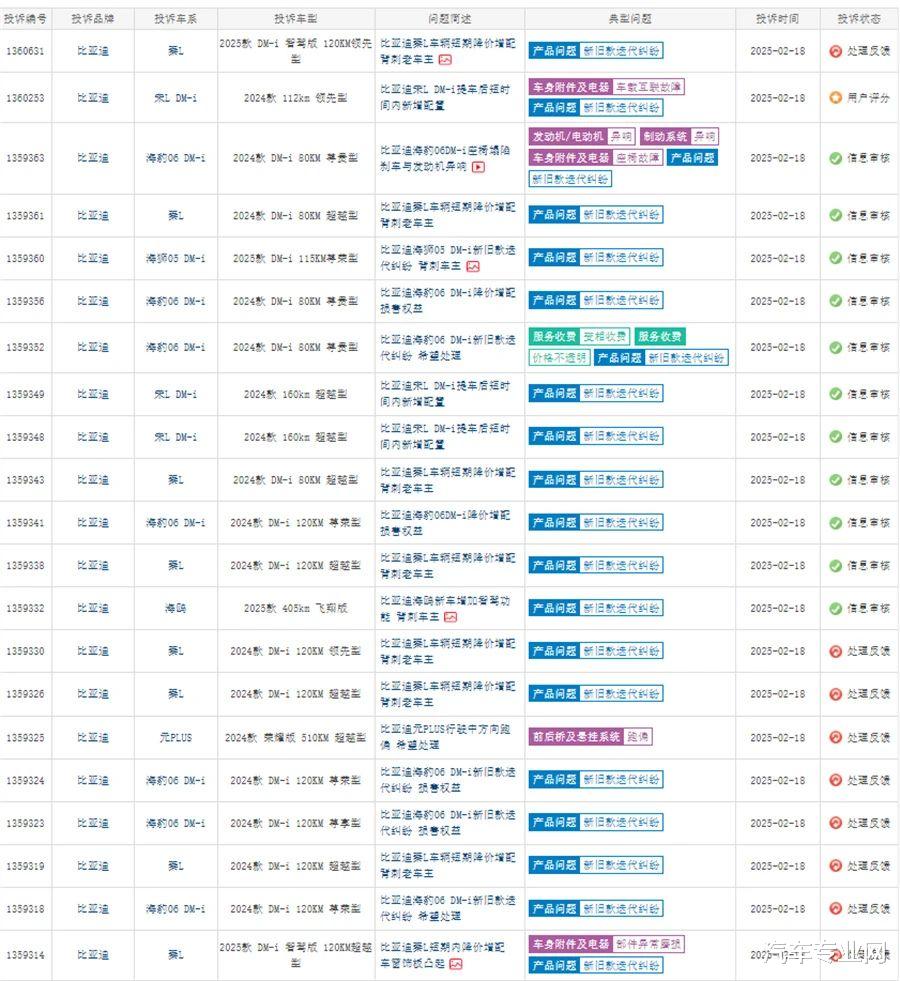900x981 pixels.
Task: Click 新旧款迭代纠纷 tag in row 1359361
Action: click(x=621, y=215)
